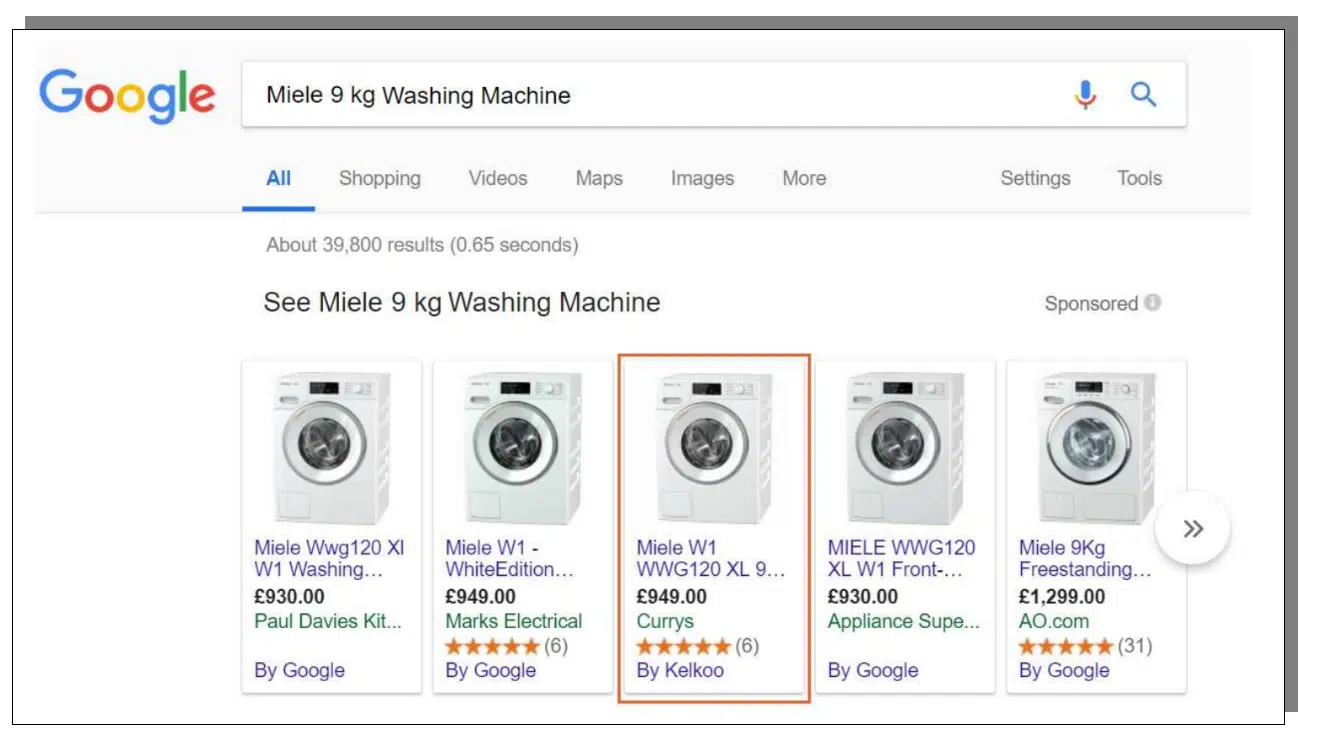Open Miele W1 - WhiteEdition link
This screenshot has height=746, width=1325.
pyautogui.click(x=510, y=559)
